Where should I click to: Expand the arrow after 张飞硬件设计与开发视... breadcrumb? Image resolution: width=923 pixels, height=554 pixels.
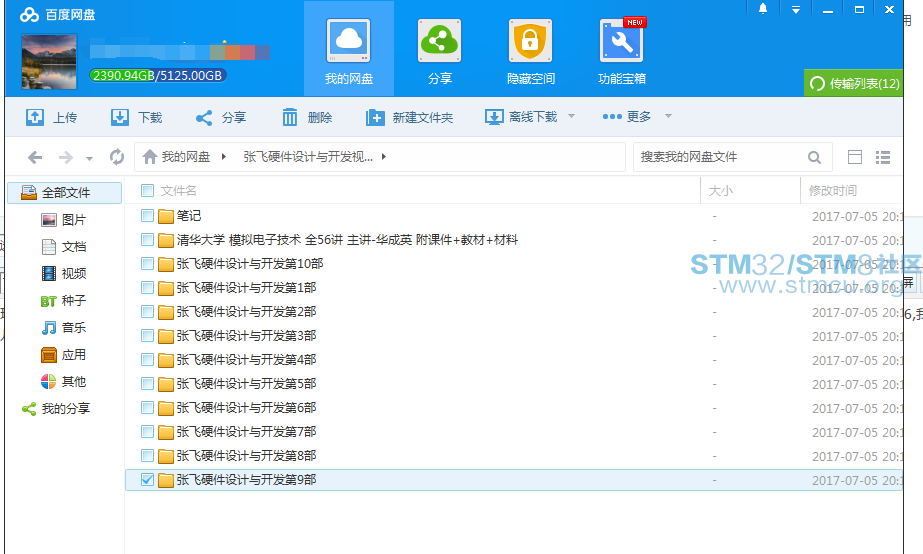(x=384, y=157)
